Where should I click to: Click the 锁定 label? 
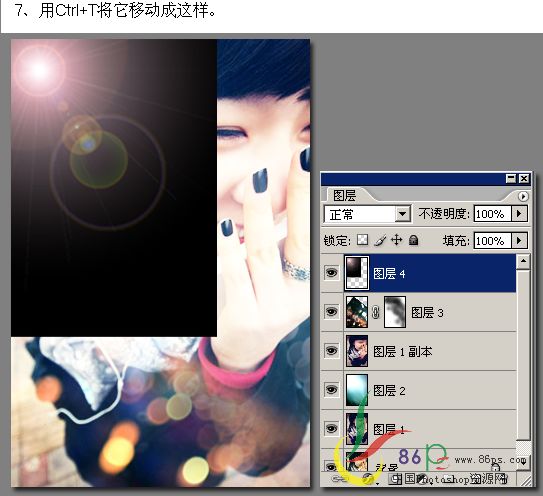pos(337,240)
